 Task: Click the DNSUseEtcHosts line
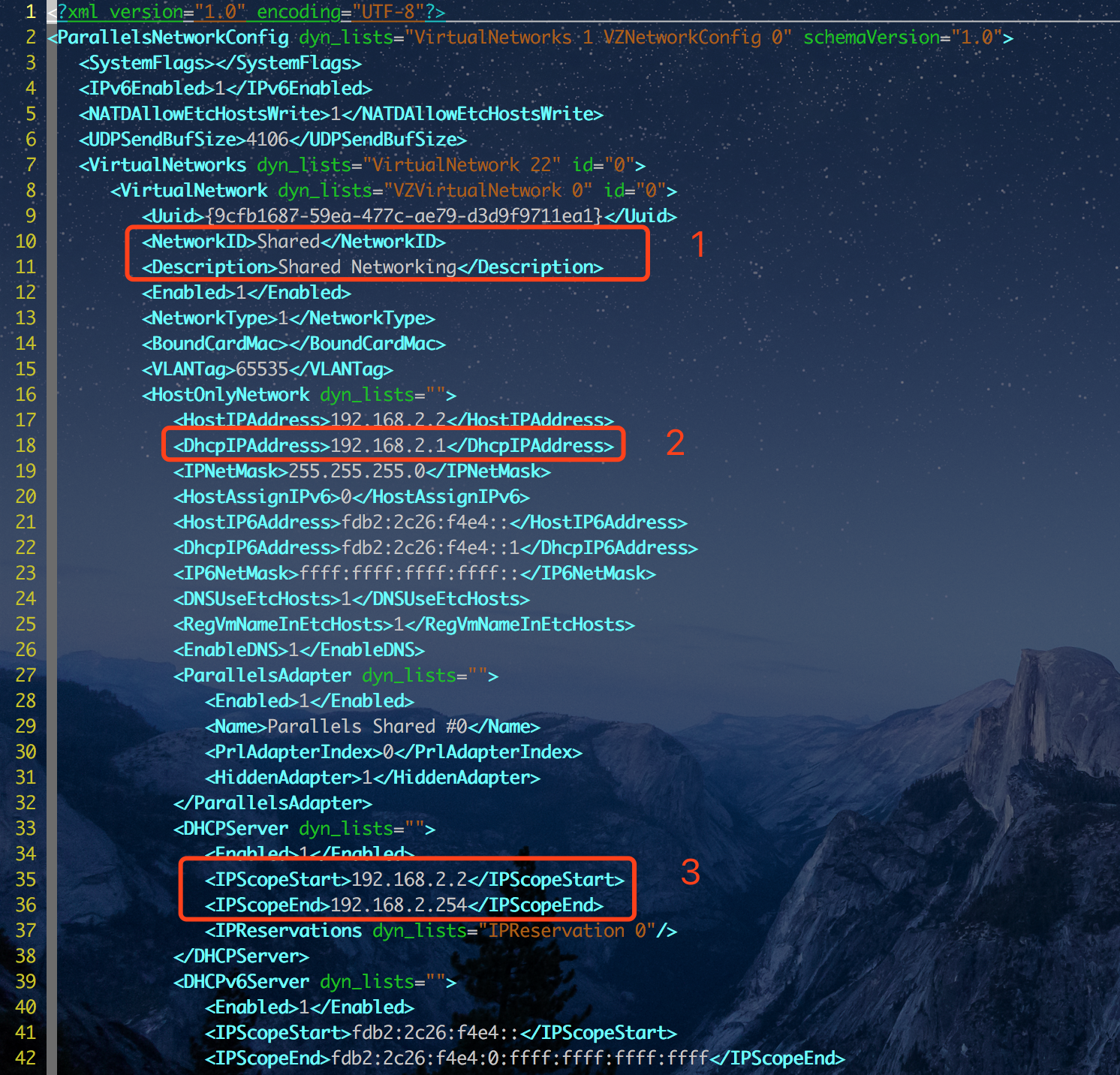352,599
